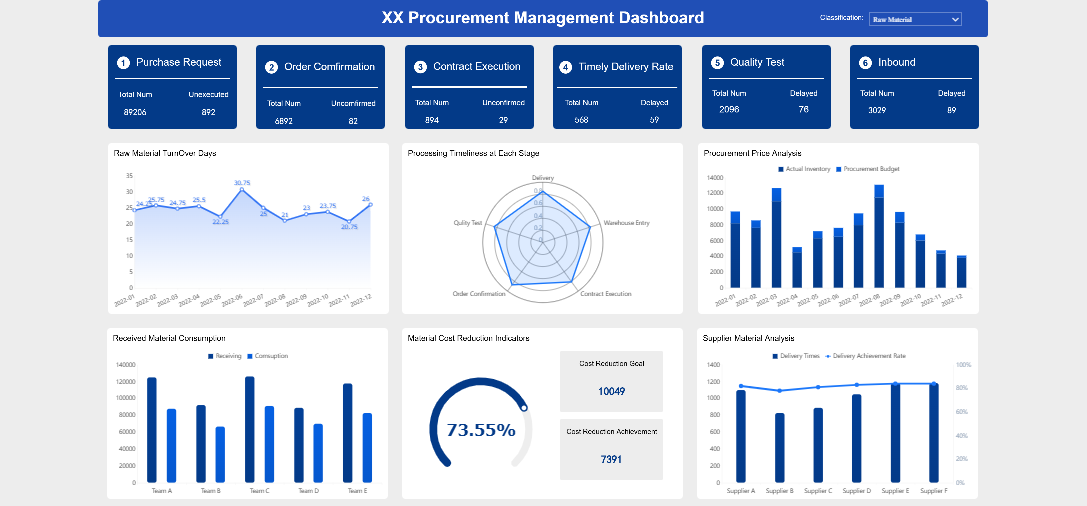
Task: Click the Received Material Consumption chart title
Action: 169,338
